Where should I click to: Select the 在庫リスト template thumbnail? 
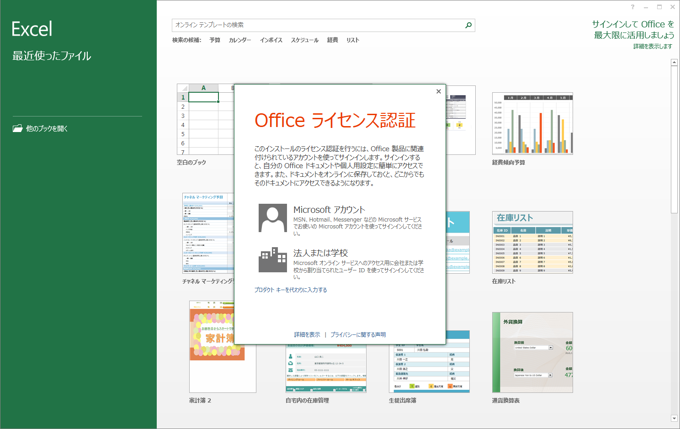tap(533, 242)
